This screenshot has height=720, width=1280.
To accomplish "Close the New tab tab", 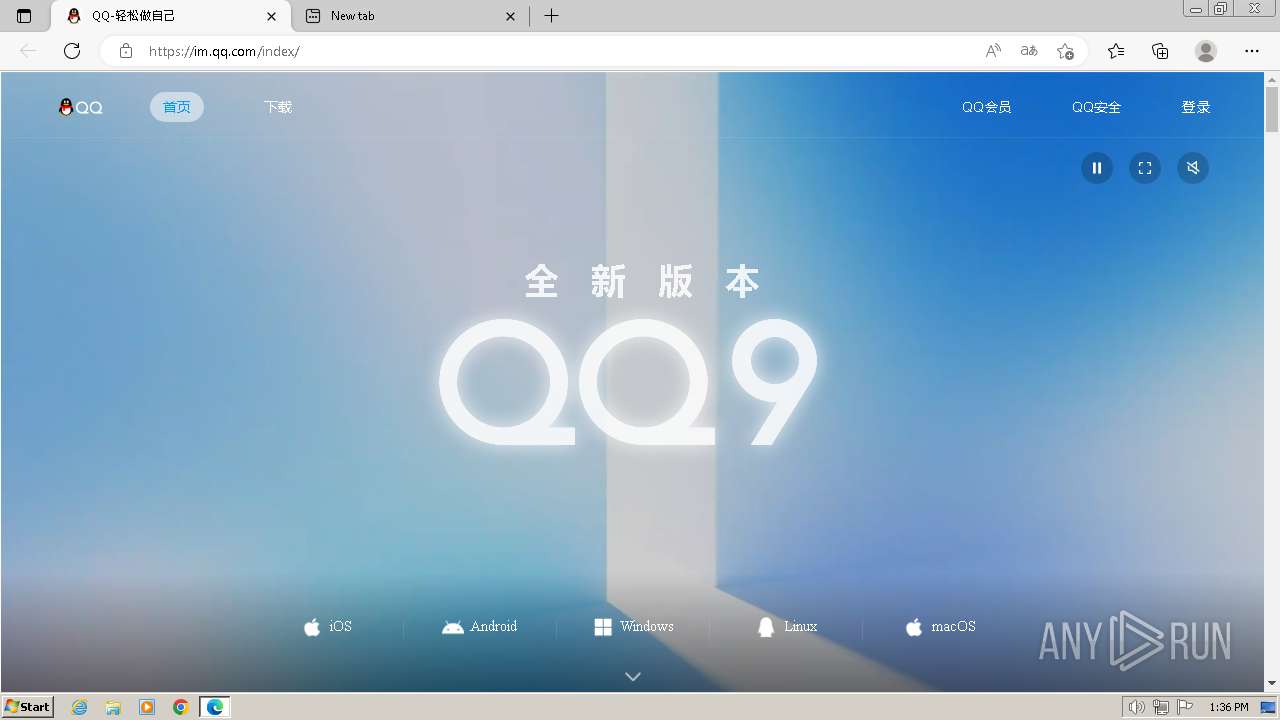I will pos(511,16).
